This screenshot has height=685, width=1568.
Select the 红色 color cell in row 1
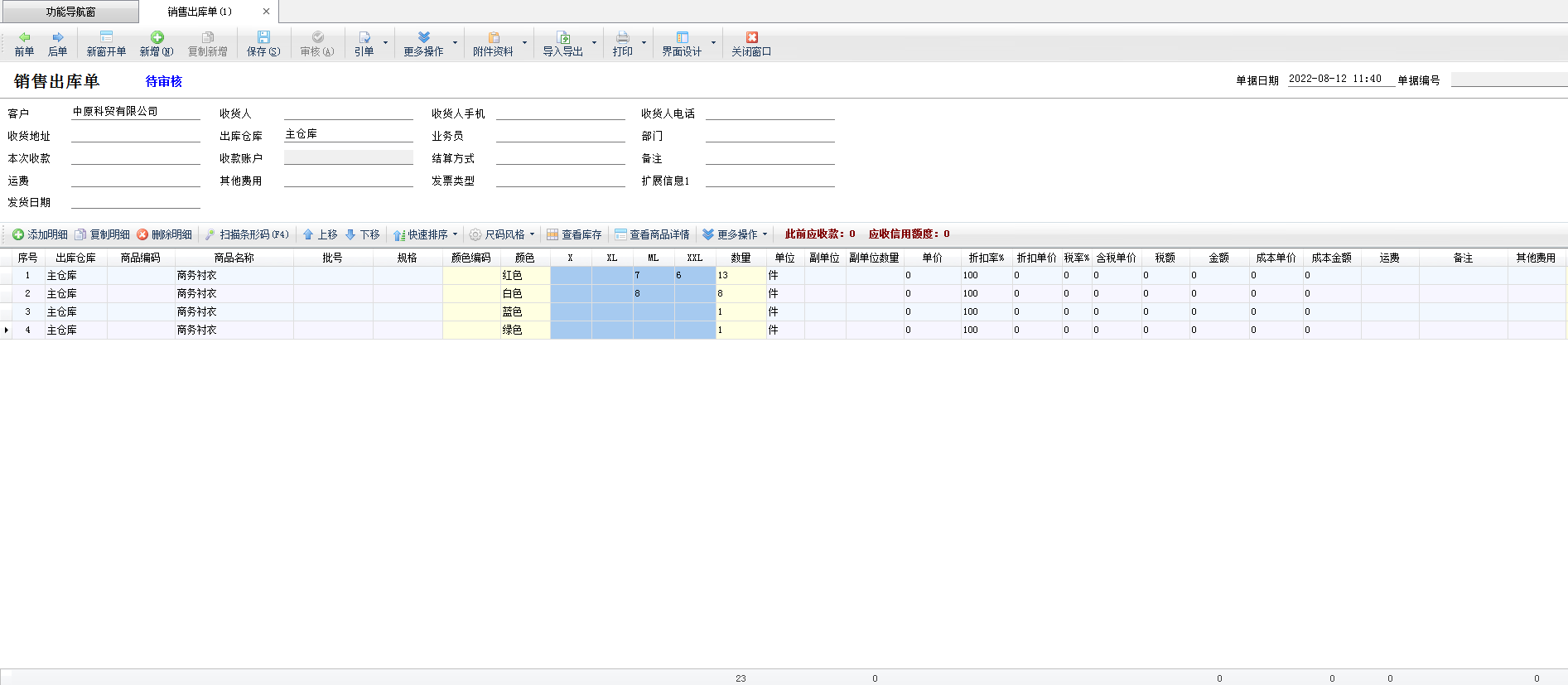[524, 275]
